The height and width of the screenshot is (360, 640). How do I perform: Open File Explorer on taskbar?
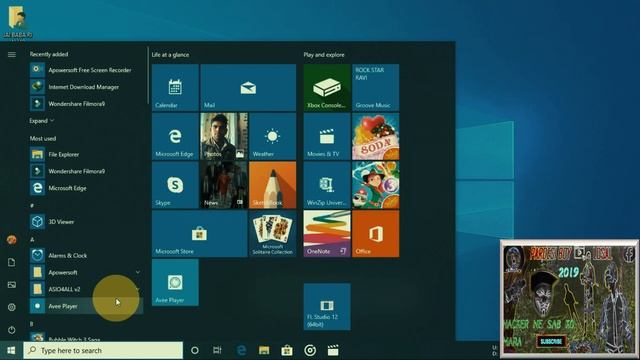(264, 350)
